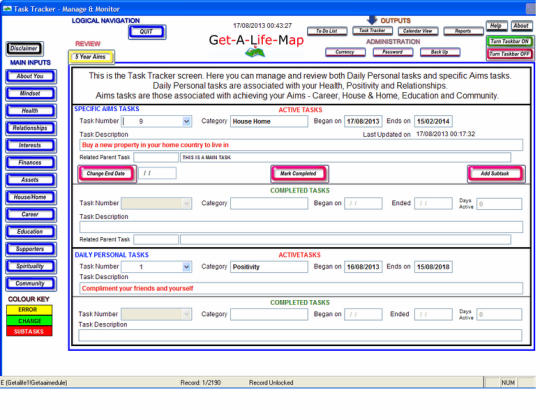540x420 pixels.
Task: Open the Currency administration button
Action: pyautogui.click(x=345, y=52)
